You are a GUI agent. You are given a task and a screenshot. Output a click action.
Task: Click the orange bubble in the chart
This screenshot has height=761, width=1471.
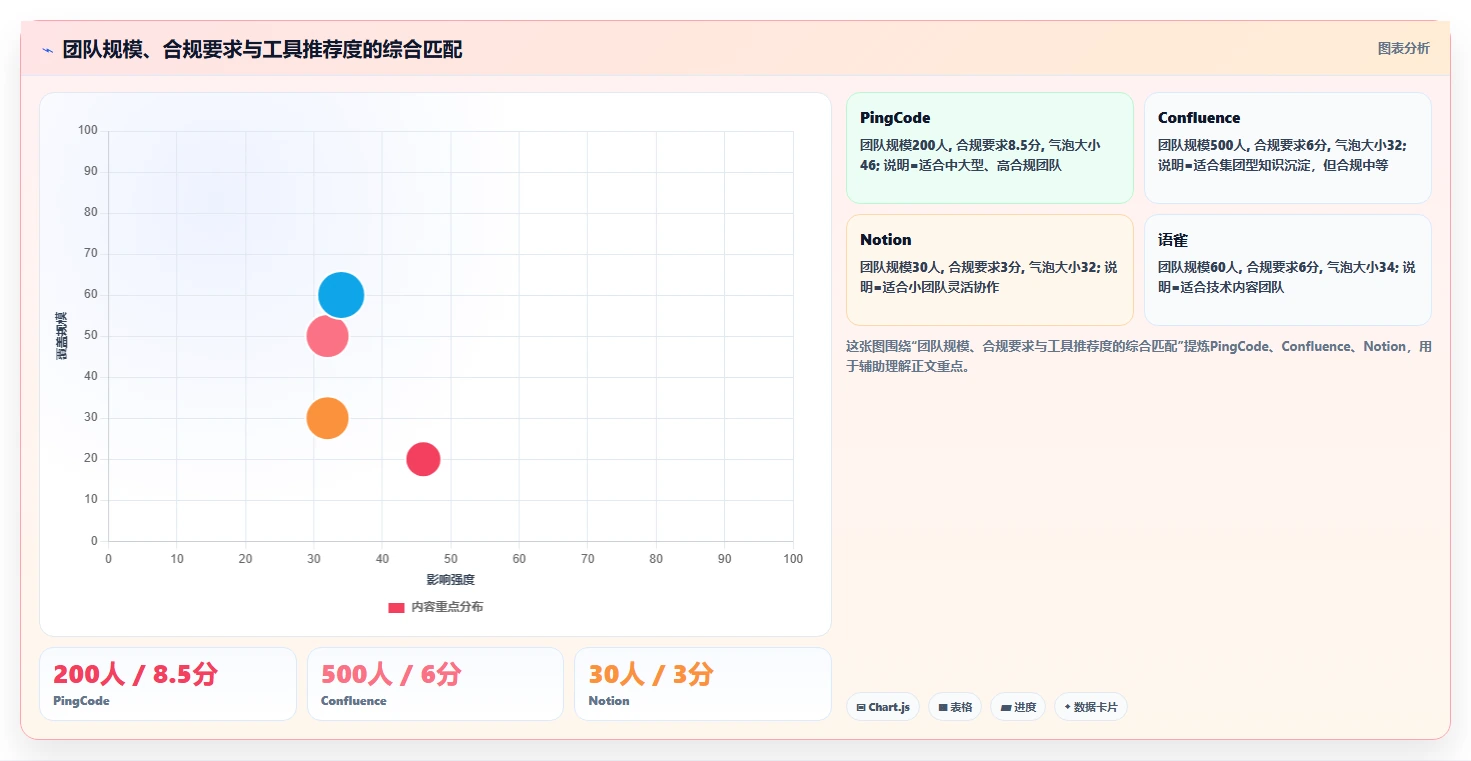coord(327,418)
